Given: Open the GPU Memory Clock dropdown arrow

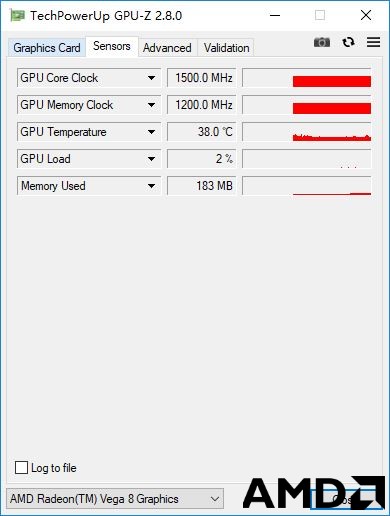Looking at the screenshot, I should pyautogui.click(x=151, y=105).
